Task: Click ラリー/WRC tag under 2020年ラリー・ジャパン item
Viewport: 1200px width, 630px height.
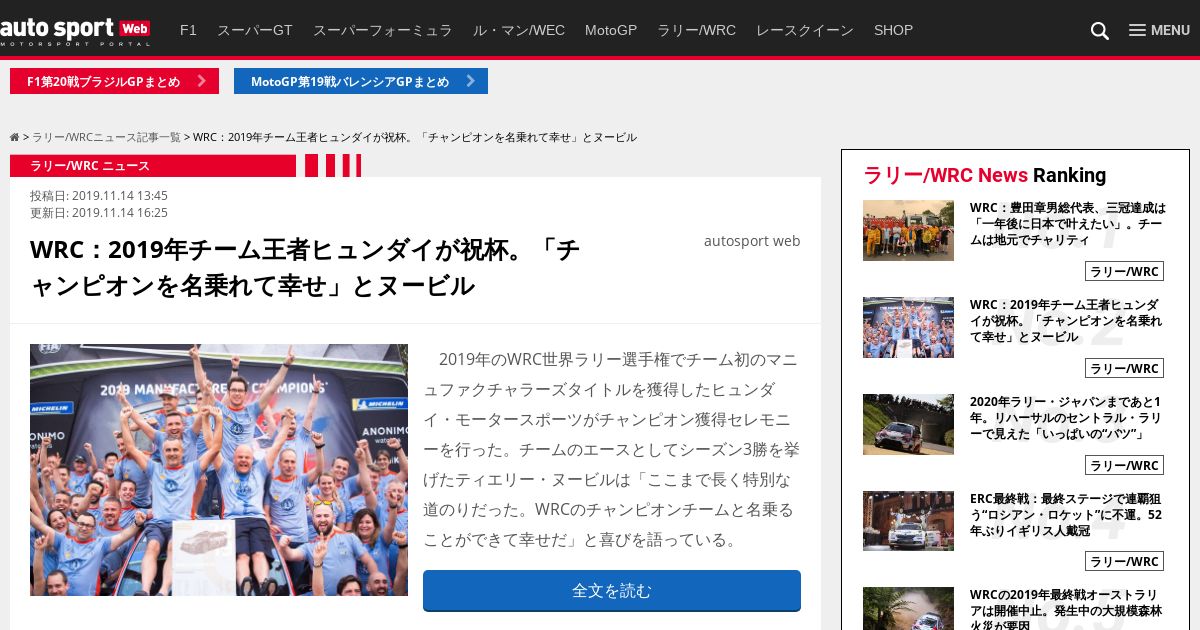Action: pyautogui.click(x=1124, y=465)
